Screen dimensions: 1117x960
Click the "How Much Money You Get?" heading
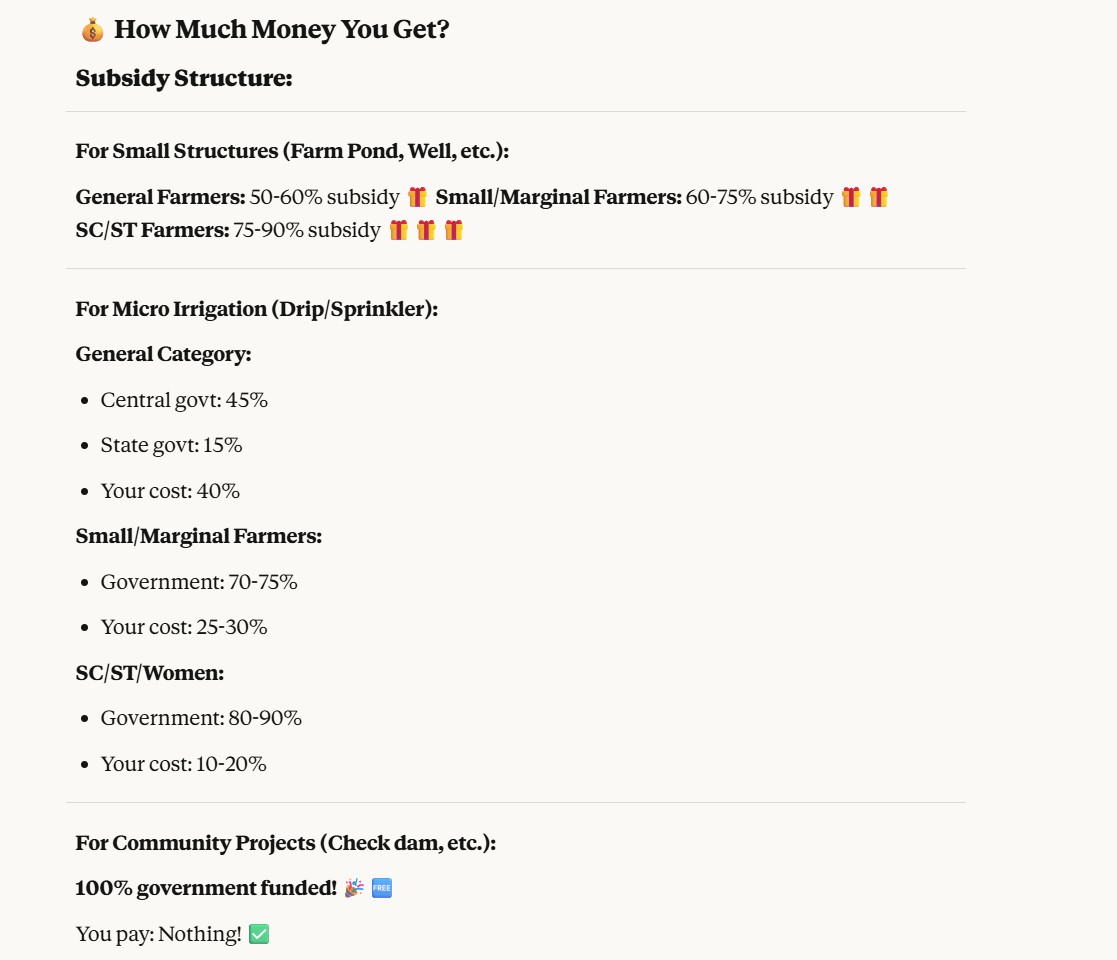coord(281,30)
